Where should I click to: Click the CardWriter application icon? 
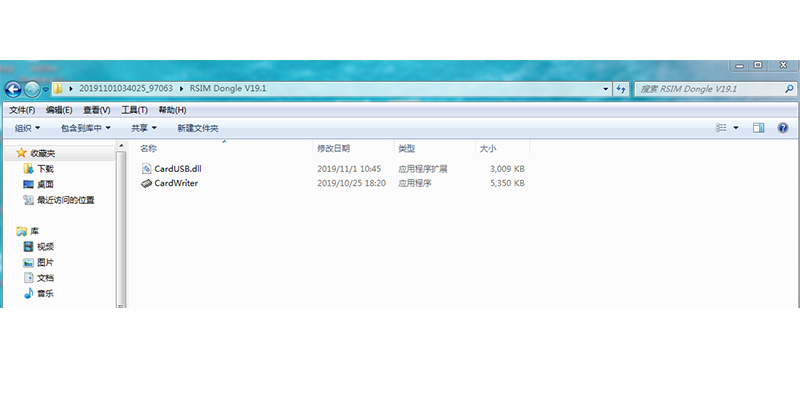(146, 183)
